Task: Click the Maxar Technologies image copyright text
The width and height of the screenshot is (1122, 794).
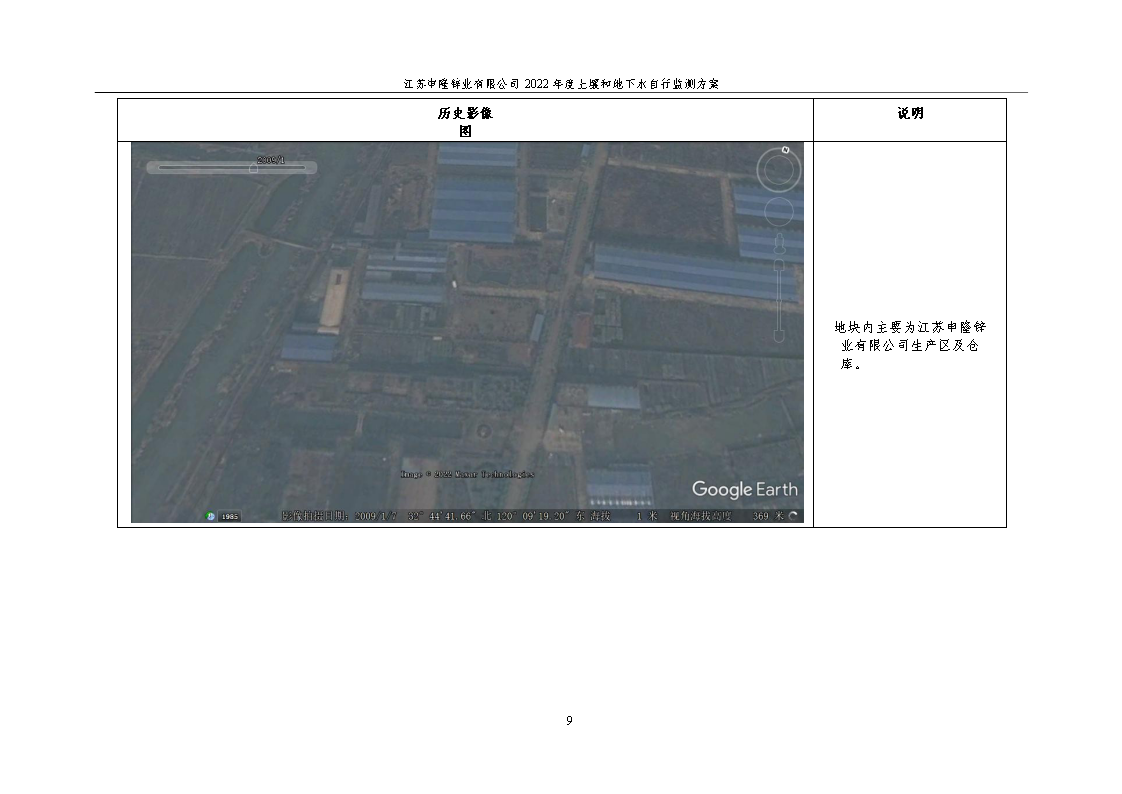Action: tap(467, 474)
